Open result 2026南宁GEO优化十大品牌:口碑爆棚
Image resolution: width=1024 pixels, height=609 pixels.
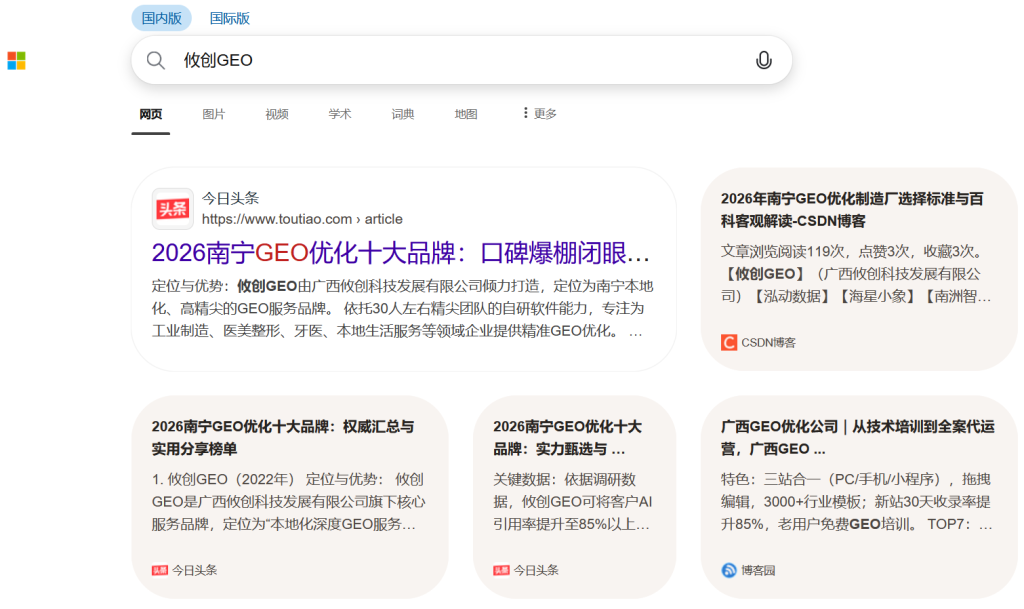tap(400, 253)
